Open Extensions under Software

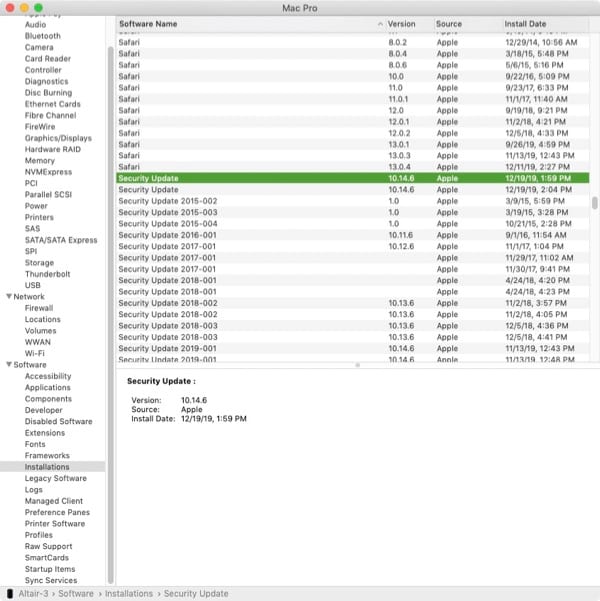pos(45,433)
